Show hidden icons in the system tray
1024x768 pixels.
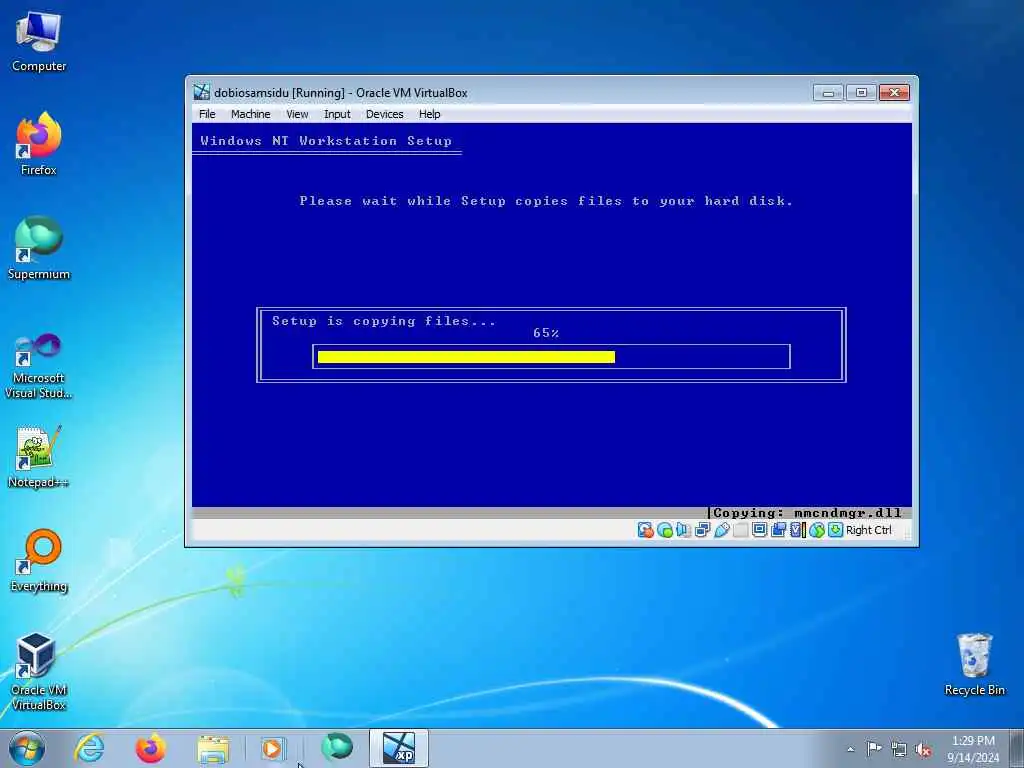point(851,749)
